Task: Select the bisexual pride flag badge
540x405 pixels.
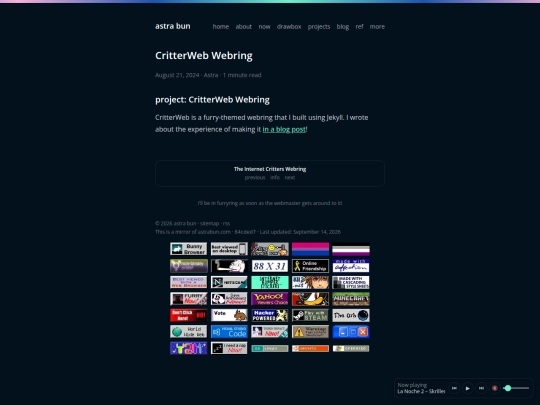Action: pyautogui.click(x=310, y=249)
